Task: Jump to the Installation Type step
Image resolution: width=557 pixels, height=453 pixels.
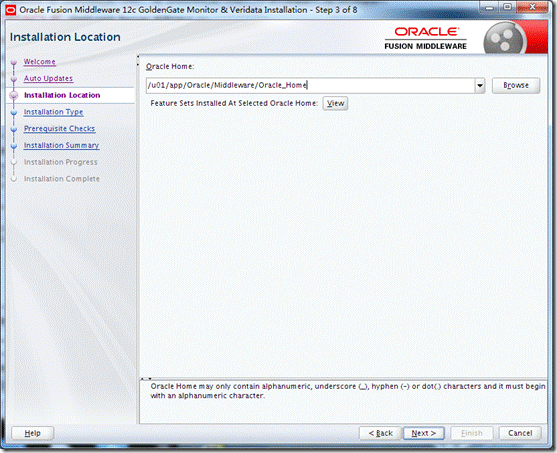Action: (x=53, y=112)
